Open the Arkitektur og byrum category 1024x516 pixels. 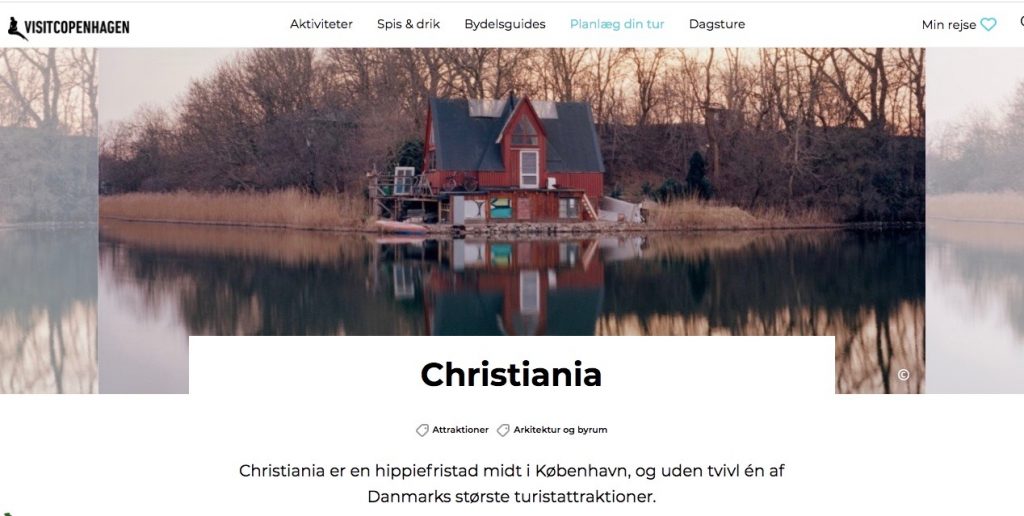560,430
